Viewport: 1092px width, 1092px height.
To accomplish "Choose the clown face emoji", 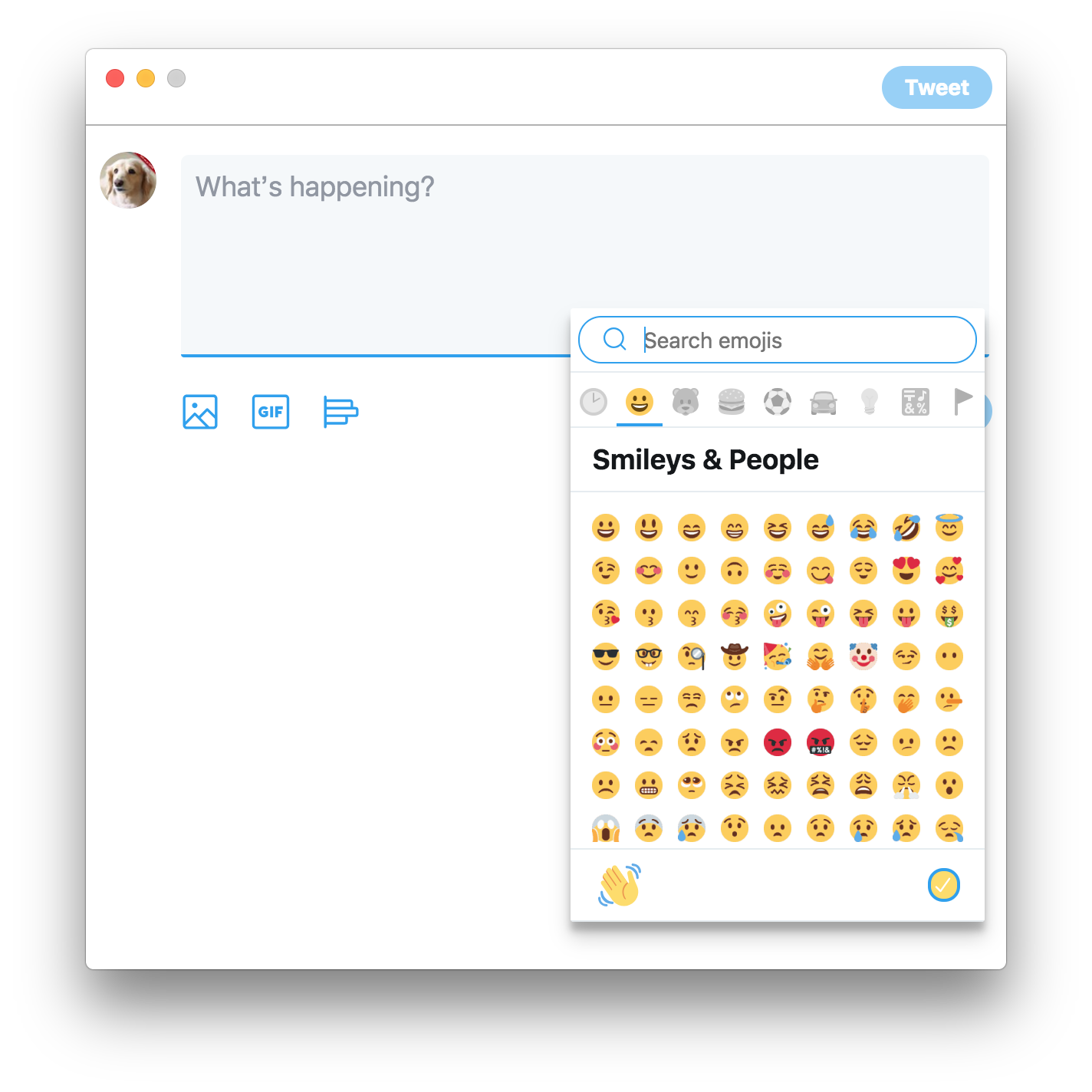I will 863,656.
